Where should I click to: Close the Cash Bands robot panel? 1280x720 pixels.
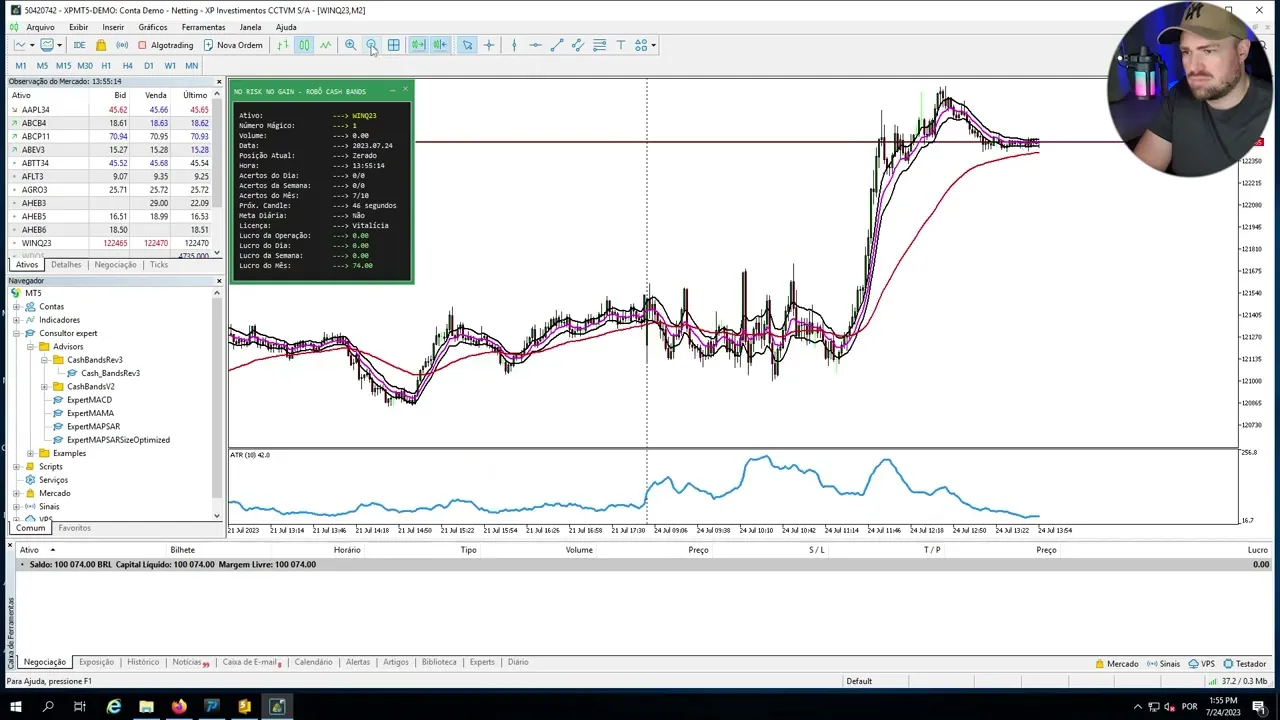pyautogui.click(x=405, y=90)
